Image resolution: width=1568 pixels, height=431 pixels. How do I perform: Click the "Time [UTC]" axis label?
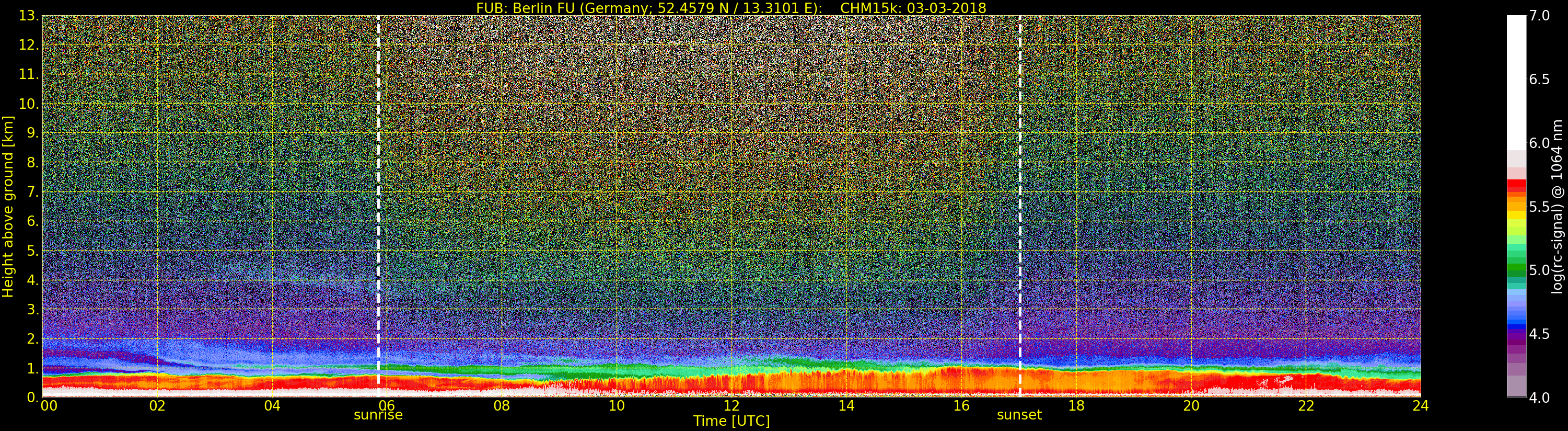point(731,421)
